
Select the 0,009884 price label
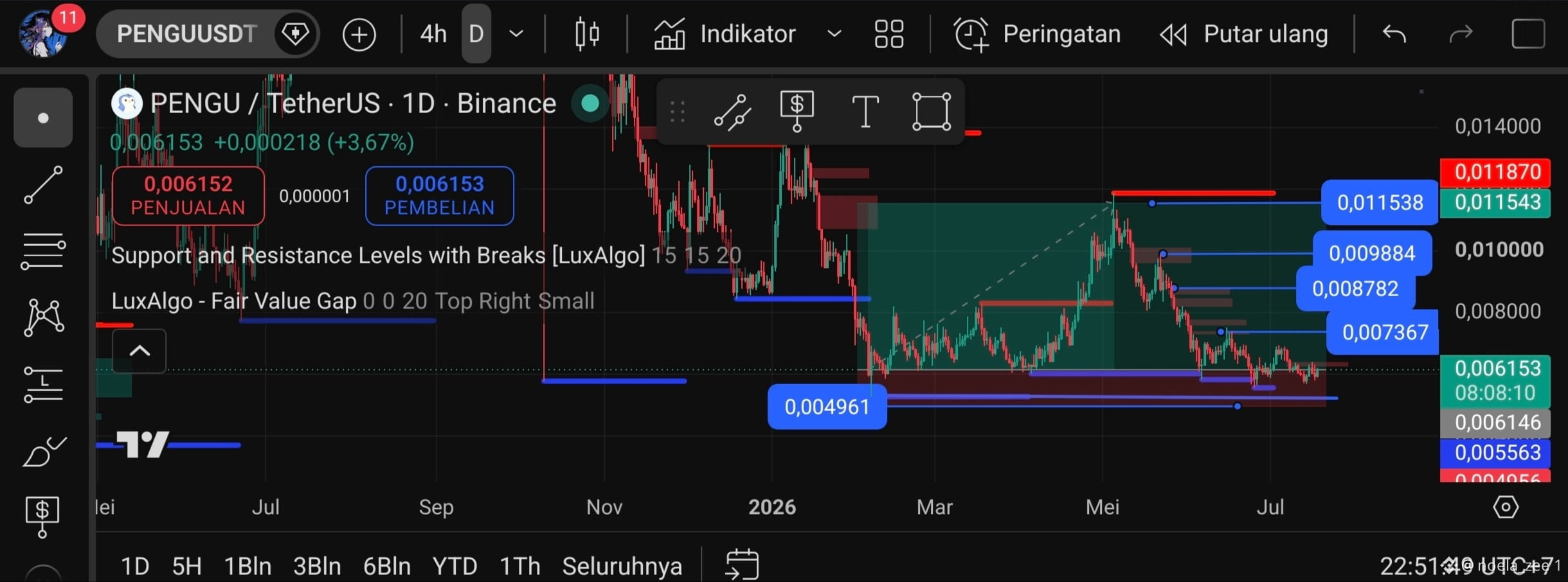(1372, 253)
